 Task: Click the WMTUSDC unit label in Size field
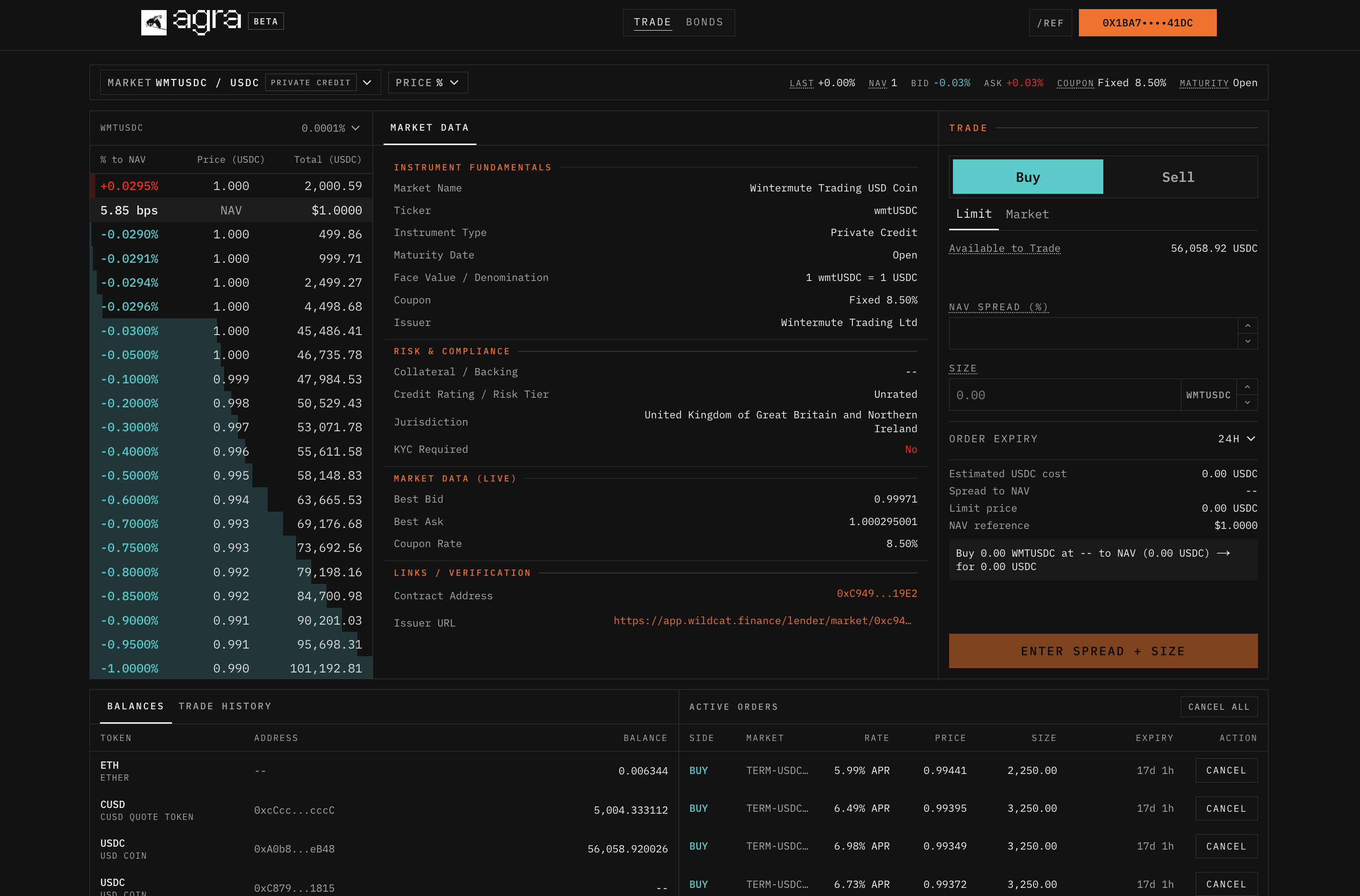click(x=1208, y=395)
